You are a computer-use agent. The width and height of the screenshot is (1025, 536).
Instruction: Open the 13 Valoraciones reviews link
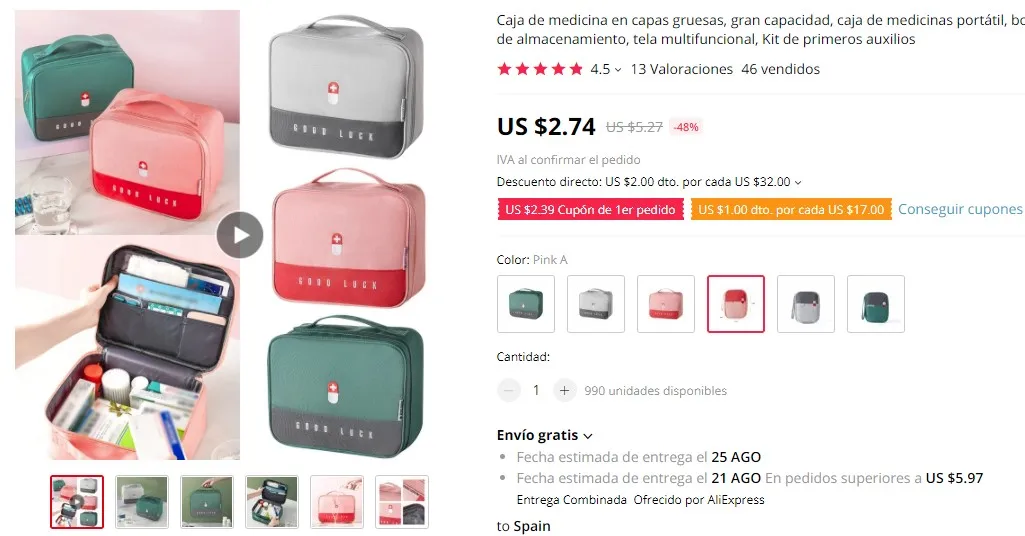(x=681, y=69)
